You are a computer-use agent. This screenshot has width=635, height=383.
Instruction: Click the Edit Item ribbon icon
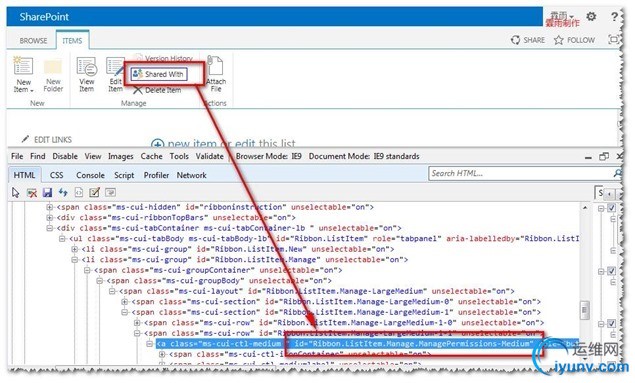coord(115,66)
